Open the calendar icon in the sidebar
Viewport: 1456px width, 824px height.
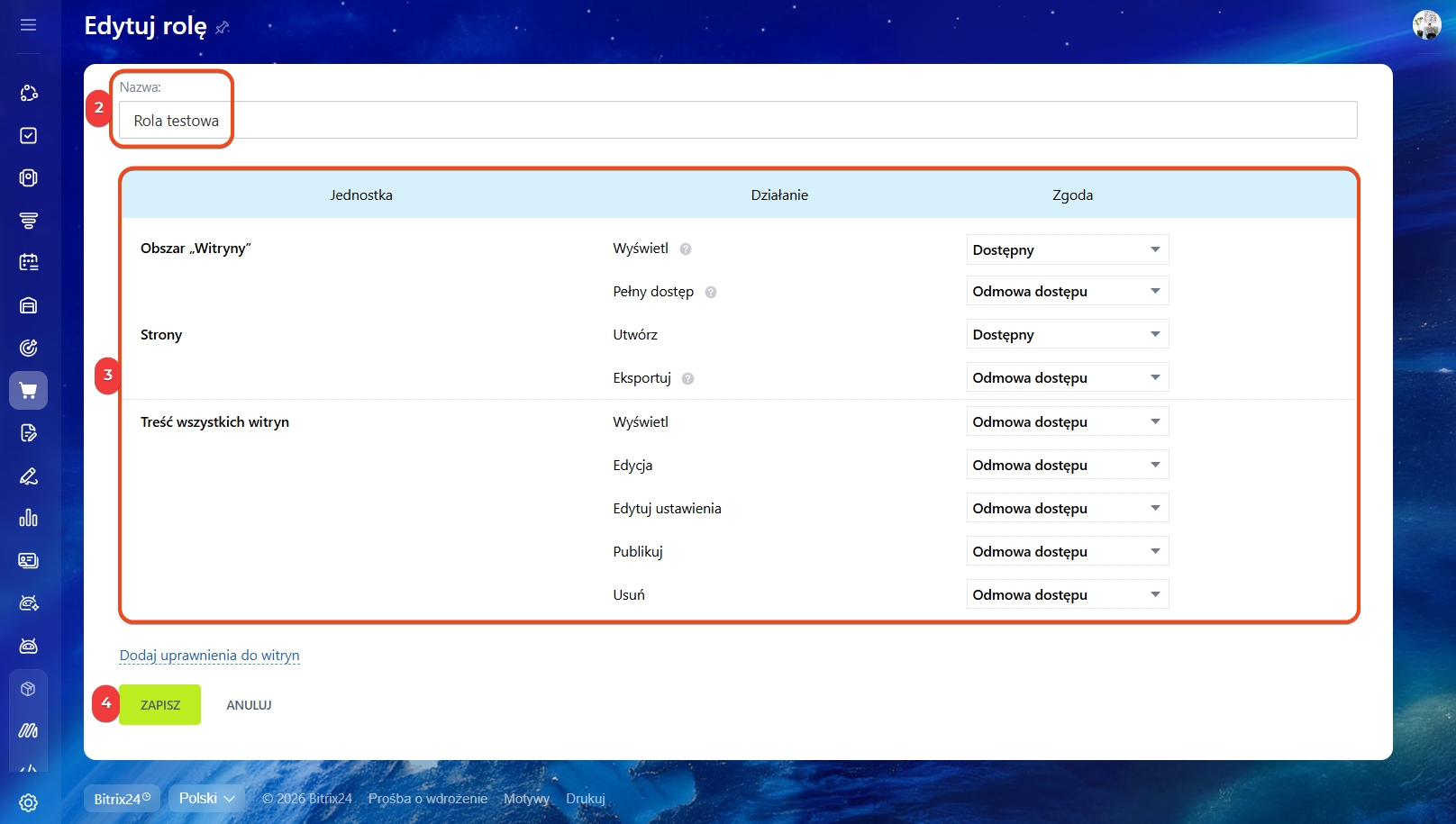(x=29, y=262)
